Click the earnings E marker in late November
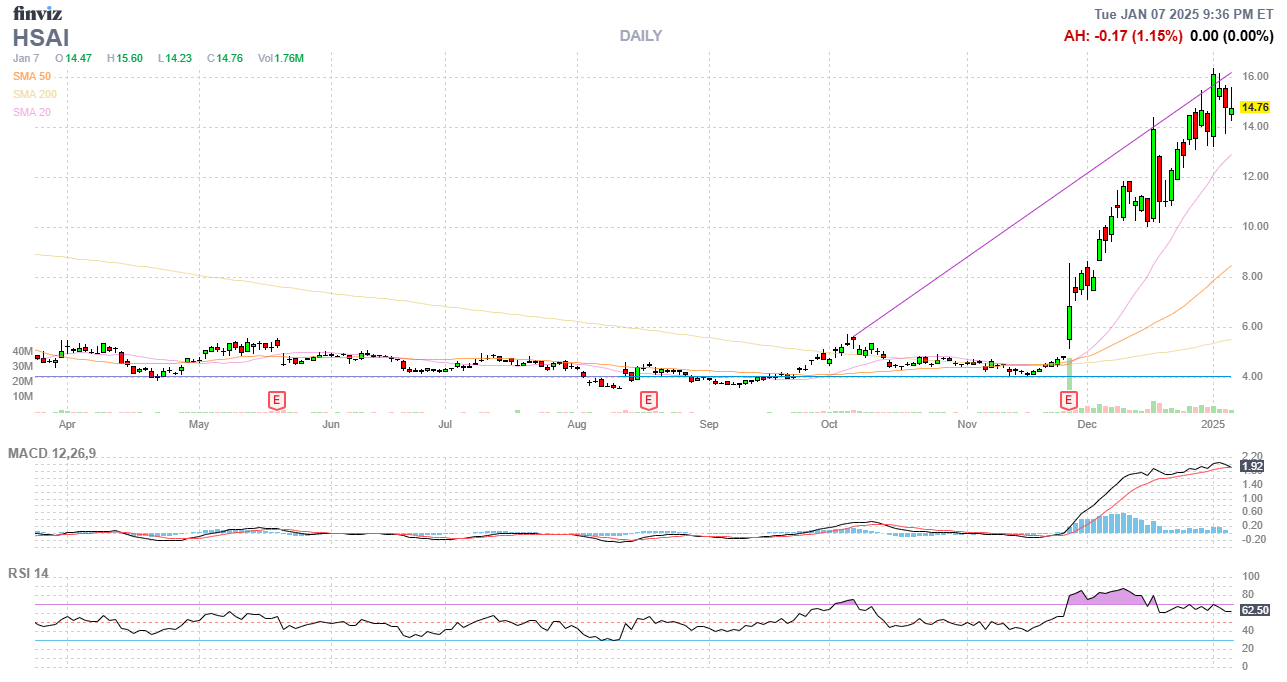The image size is (1287, 682). (1069, 400)
